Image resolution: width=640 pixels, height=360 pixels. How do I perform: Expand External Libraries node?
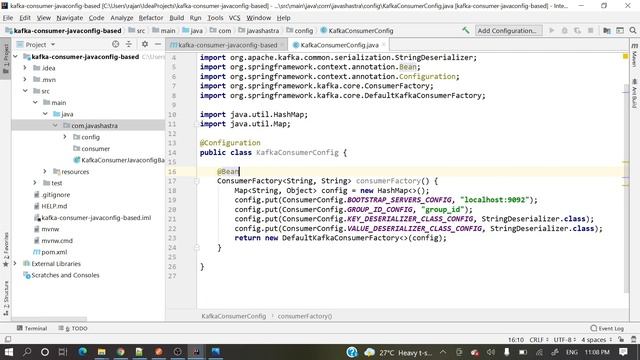[x=16, y=264]
